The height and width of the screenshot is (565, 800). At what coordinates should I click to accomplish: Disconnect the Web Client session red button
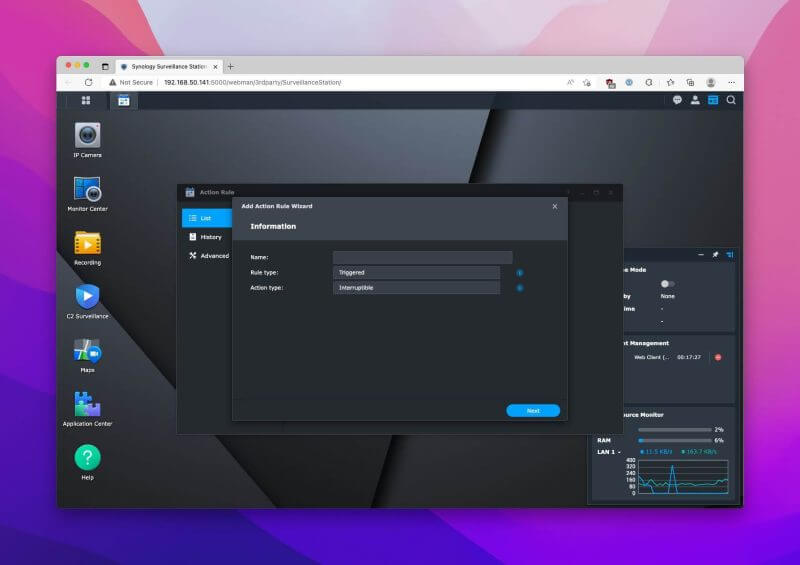[x=718, y=357]
